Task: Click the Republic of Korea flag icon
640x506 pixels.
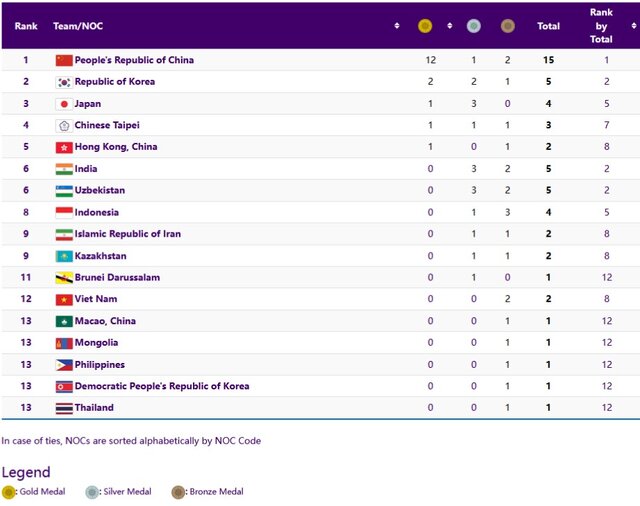Action: tap(64, 82)
